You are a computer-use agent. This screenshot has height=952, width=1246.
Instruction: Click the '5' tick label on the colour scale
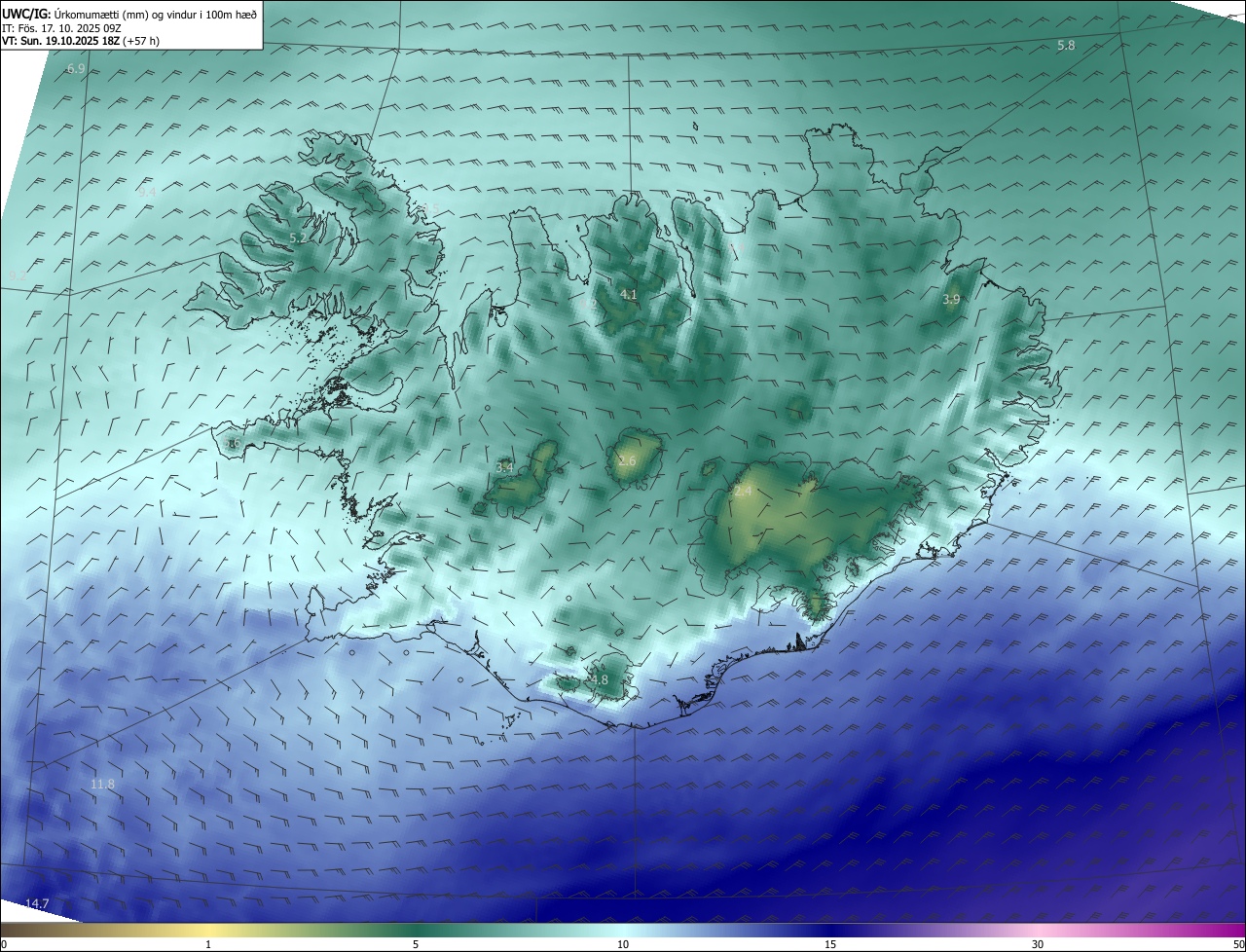pyautogui.click(x=416, y=944)
